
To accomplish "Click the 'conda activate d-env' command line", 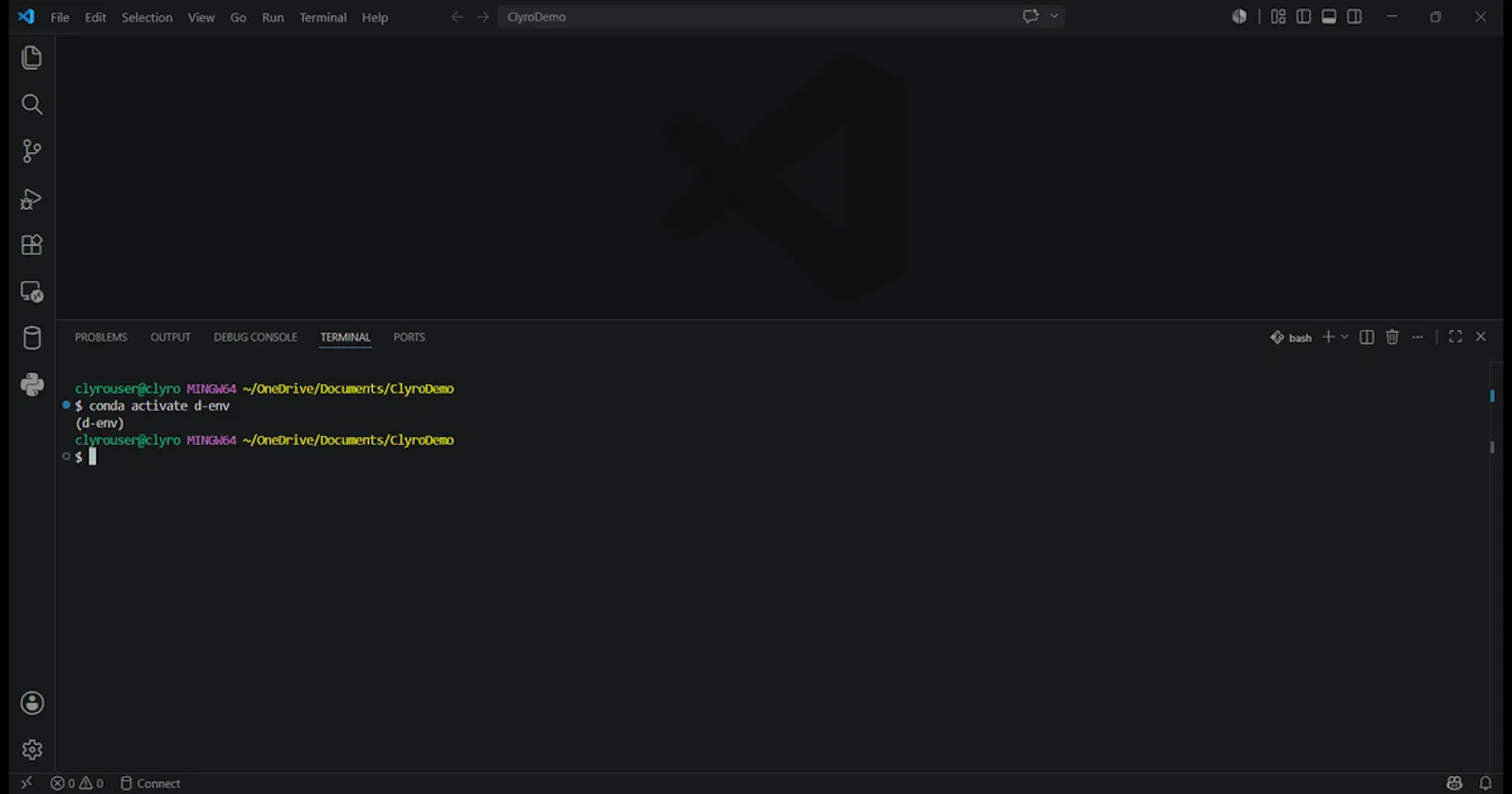I will (x=152, y=406).
